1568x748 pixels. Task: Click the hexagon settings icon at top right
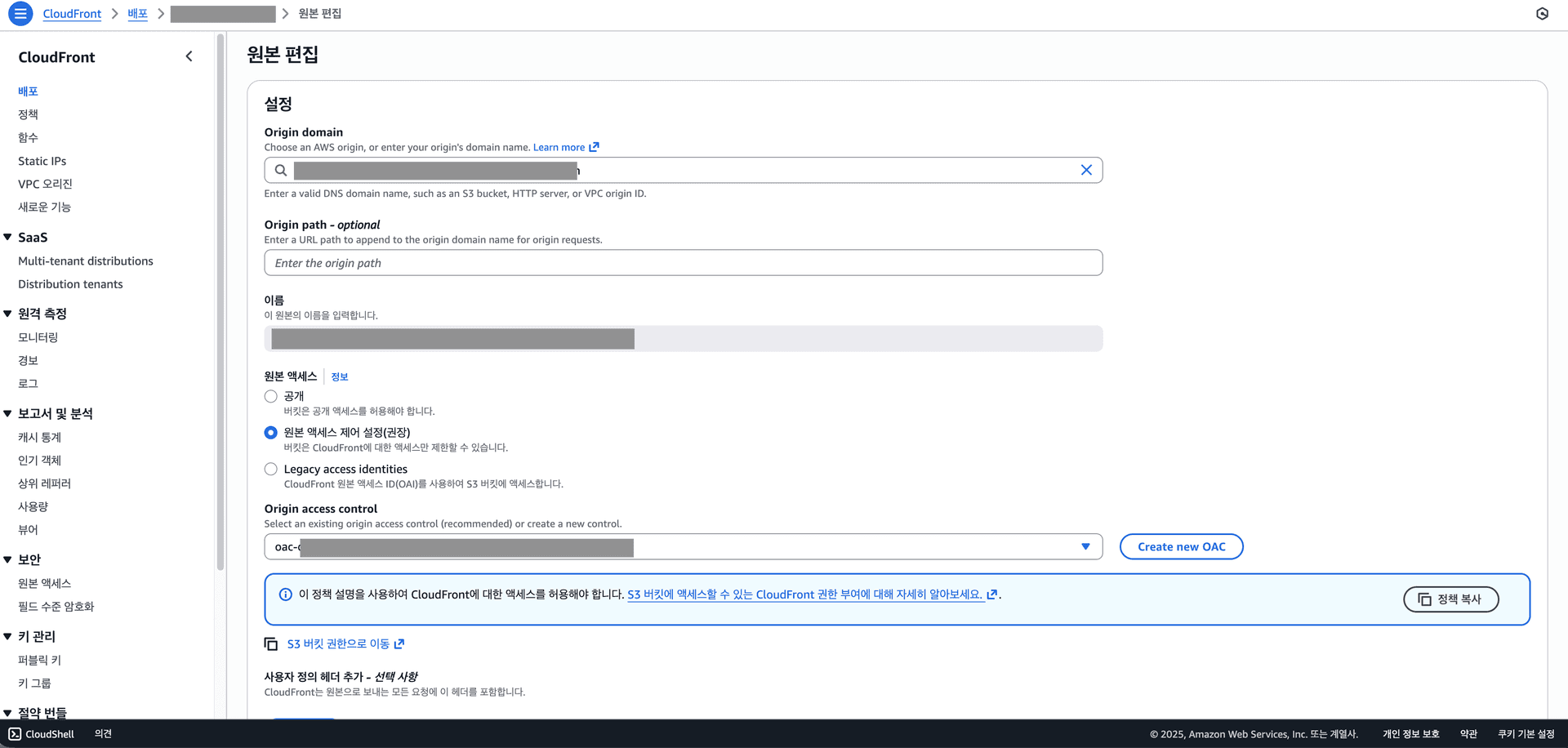[x=1541, y=14]
